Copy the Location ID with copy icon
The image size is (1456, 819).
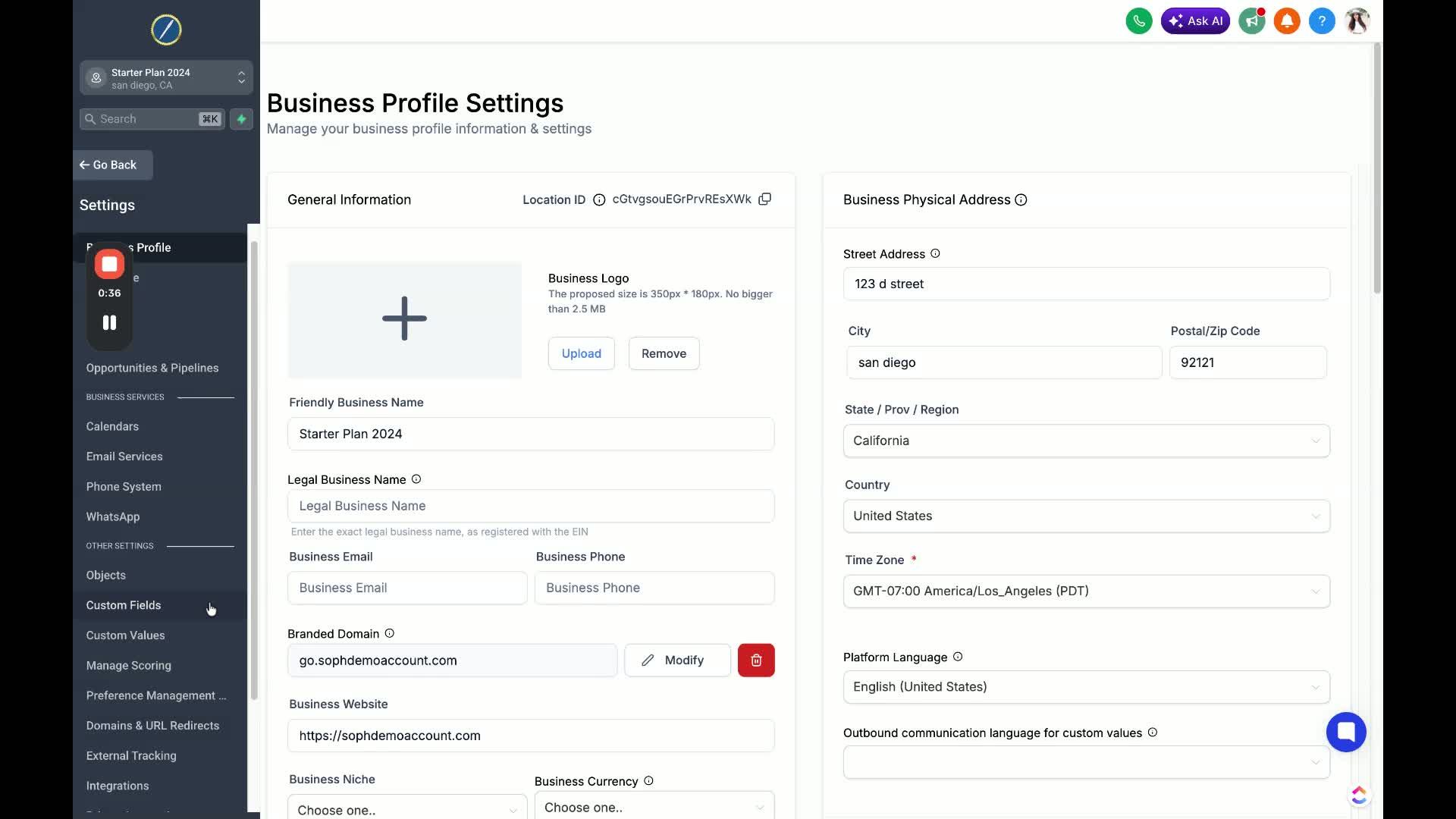(765, 199)
